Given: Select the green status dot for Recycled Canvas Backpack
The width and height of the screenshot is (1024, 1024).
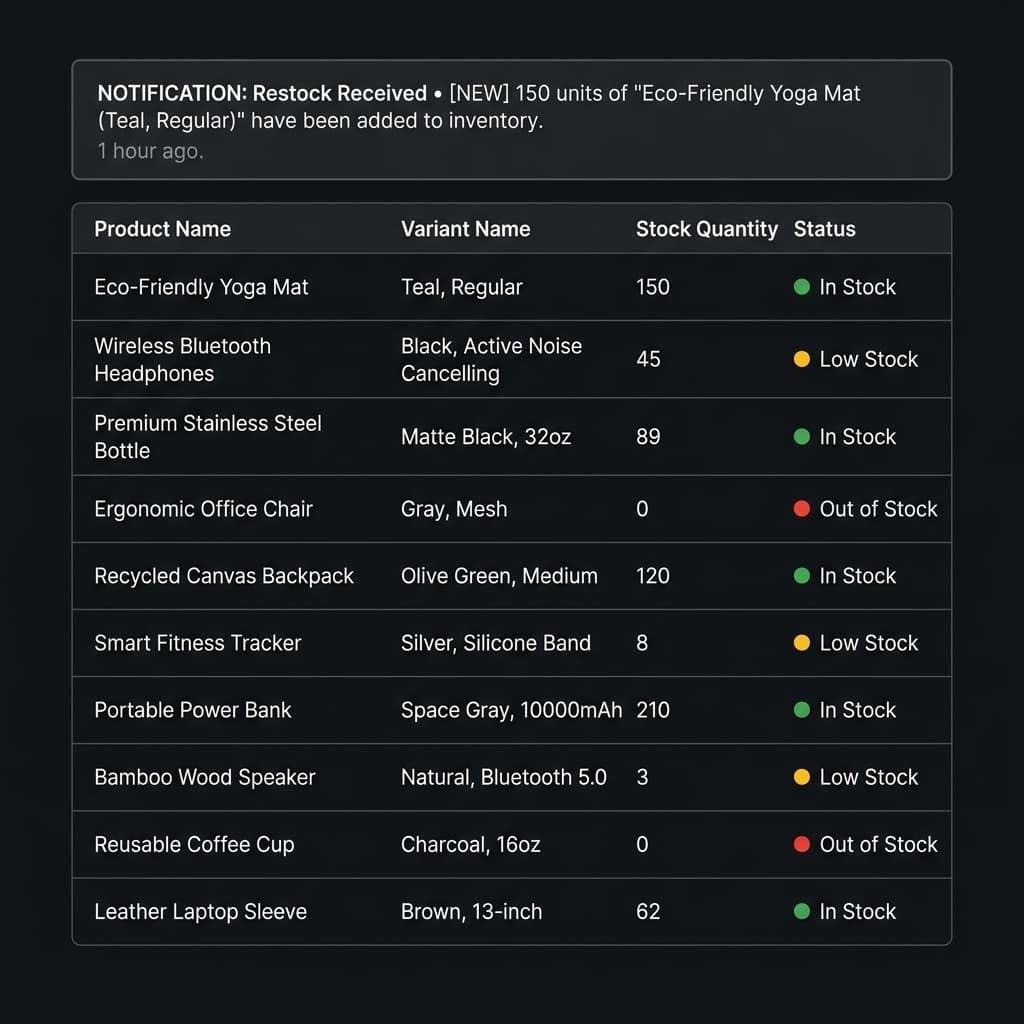Looking at the screenshot, I should pyautogui.click(x=801, y=576).
